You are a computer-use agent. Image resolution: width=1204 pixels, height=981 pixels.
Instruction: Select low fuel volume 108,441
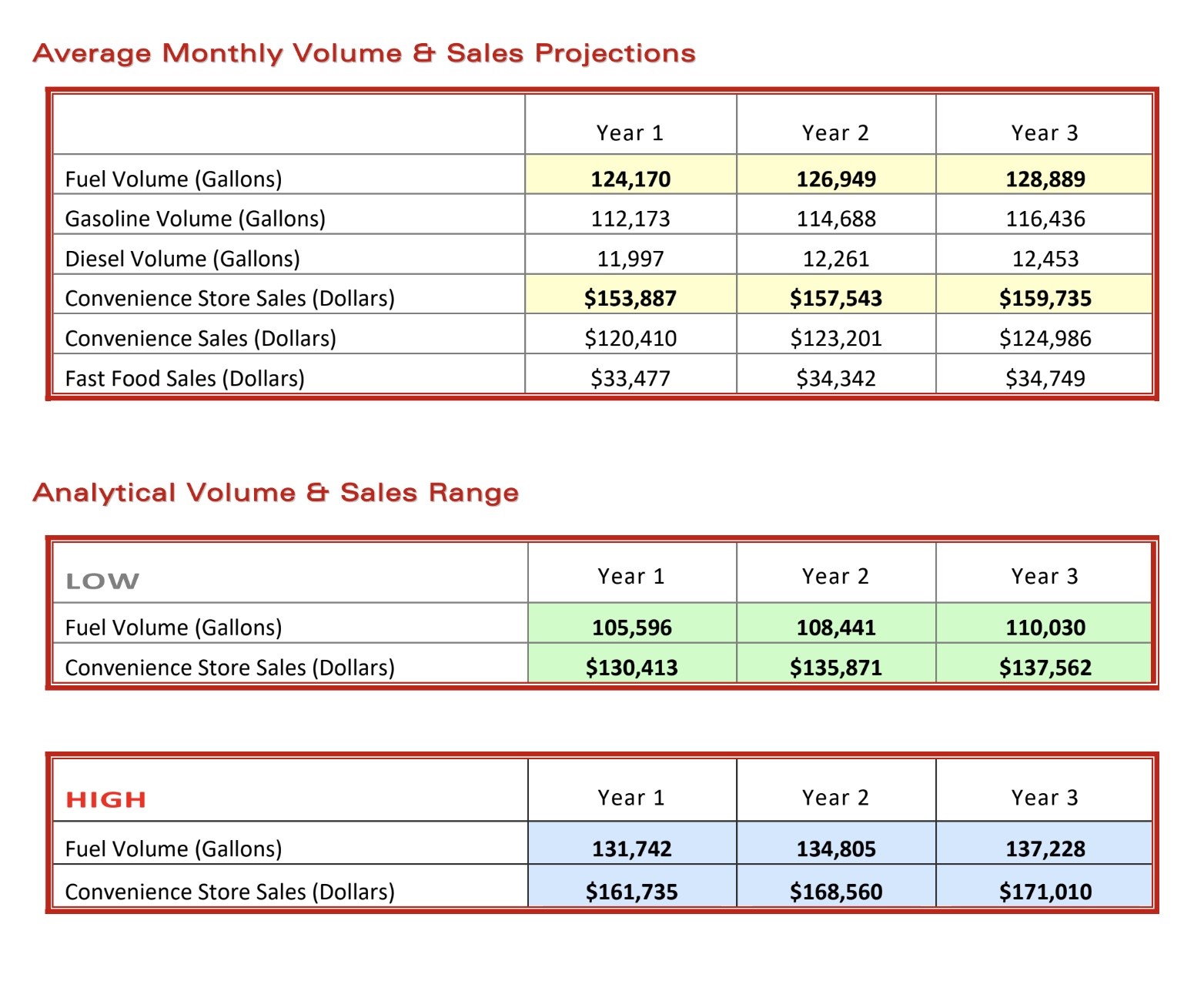coord(836,628)
